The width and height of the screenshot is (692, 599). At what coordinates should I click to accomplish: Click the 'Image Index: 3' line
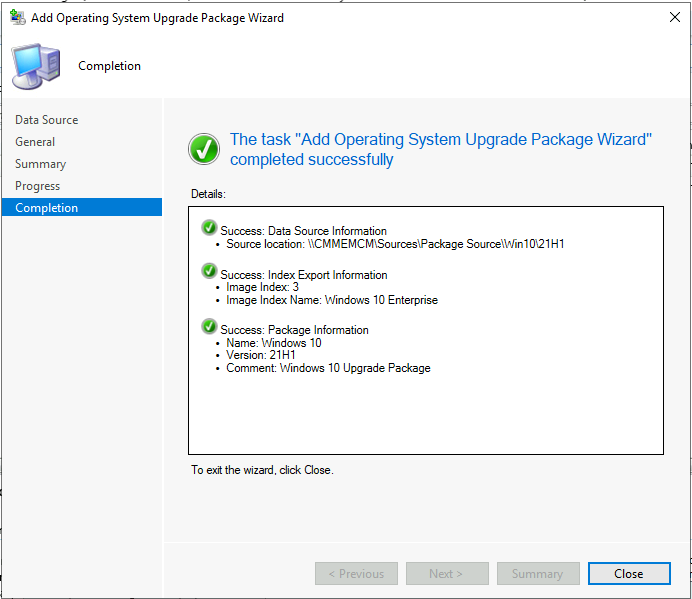pyautogui.click(x=262, y=287)
